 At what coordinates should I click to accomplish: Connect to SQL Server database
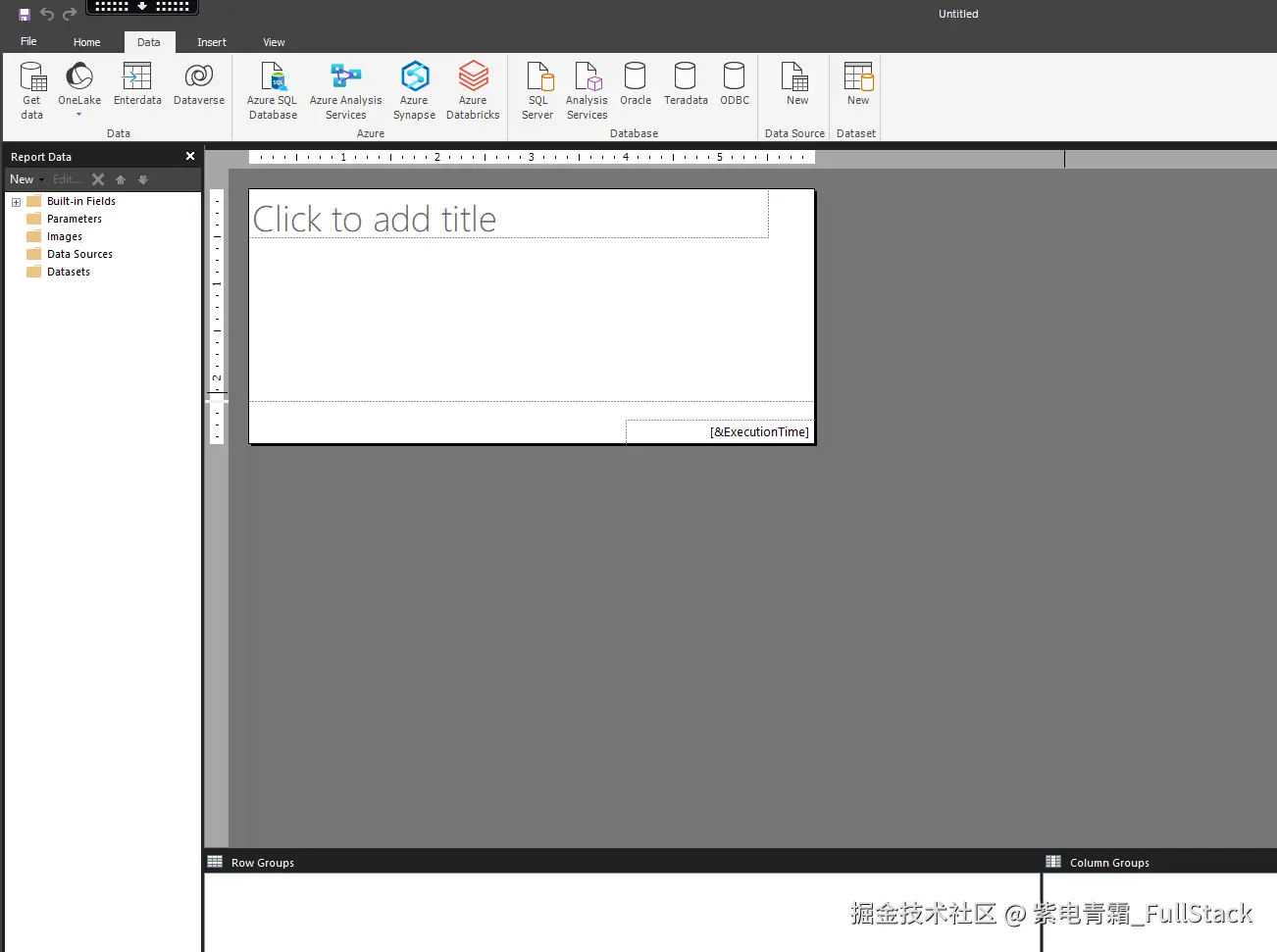coord(538,90)
